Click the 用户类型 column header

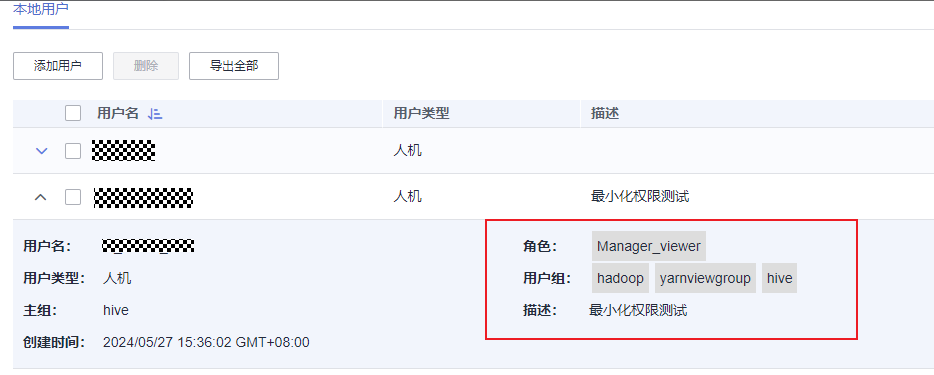(421, 114)
